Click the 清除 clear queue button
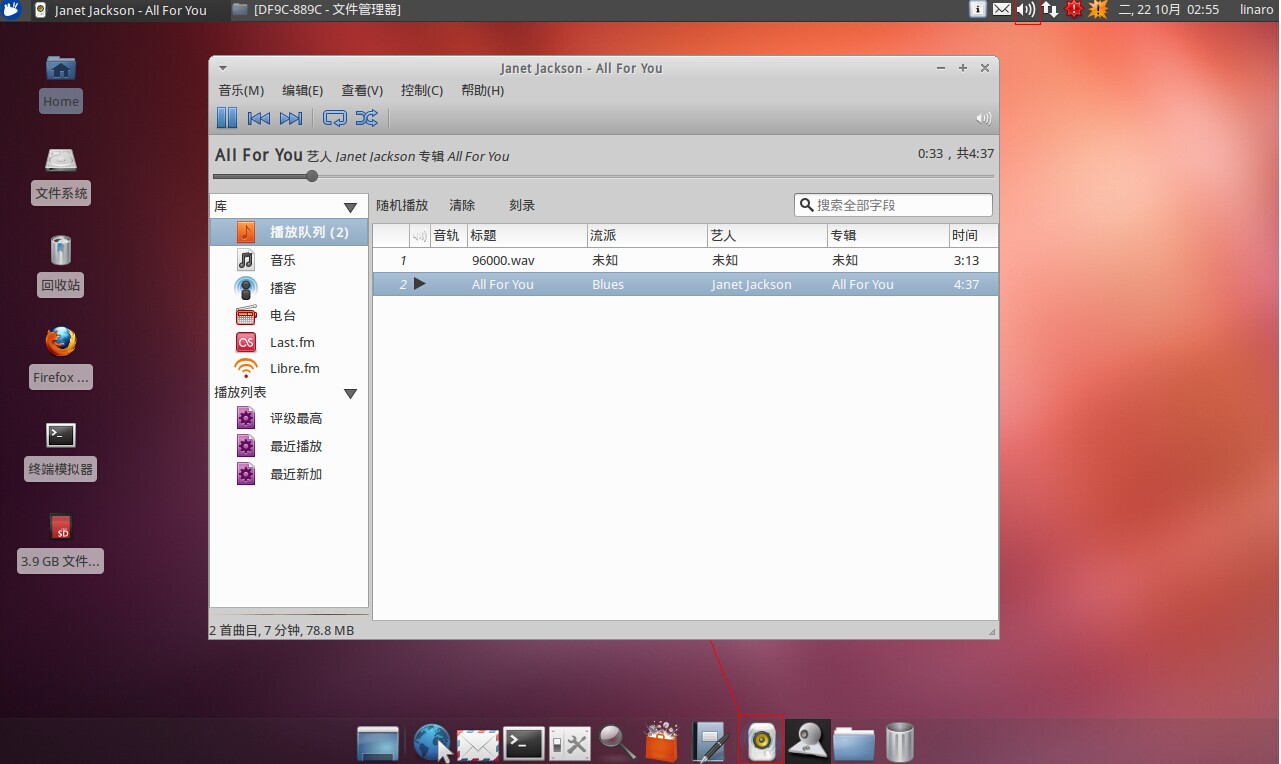This screenshot has width=1281, height=764. (x=462, y=205)
